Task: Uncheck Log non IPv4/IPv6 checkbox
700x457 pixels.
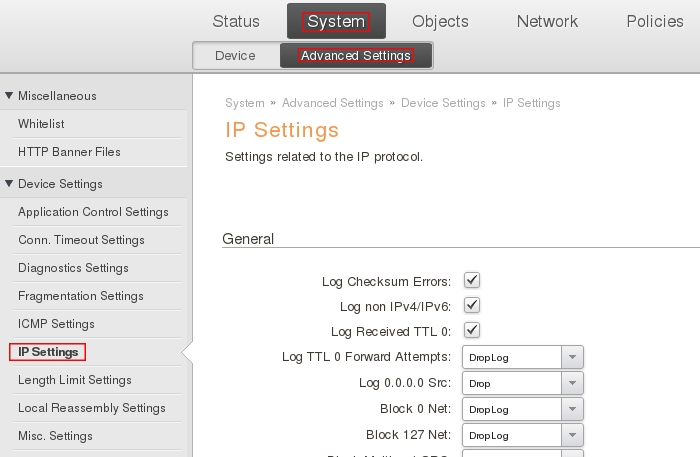Action: coord(472,306)
